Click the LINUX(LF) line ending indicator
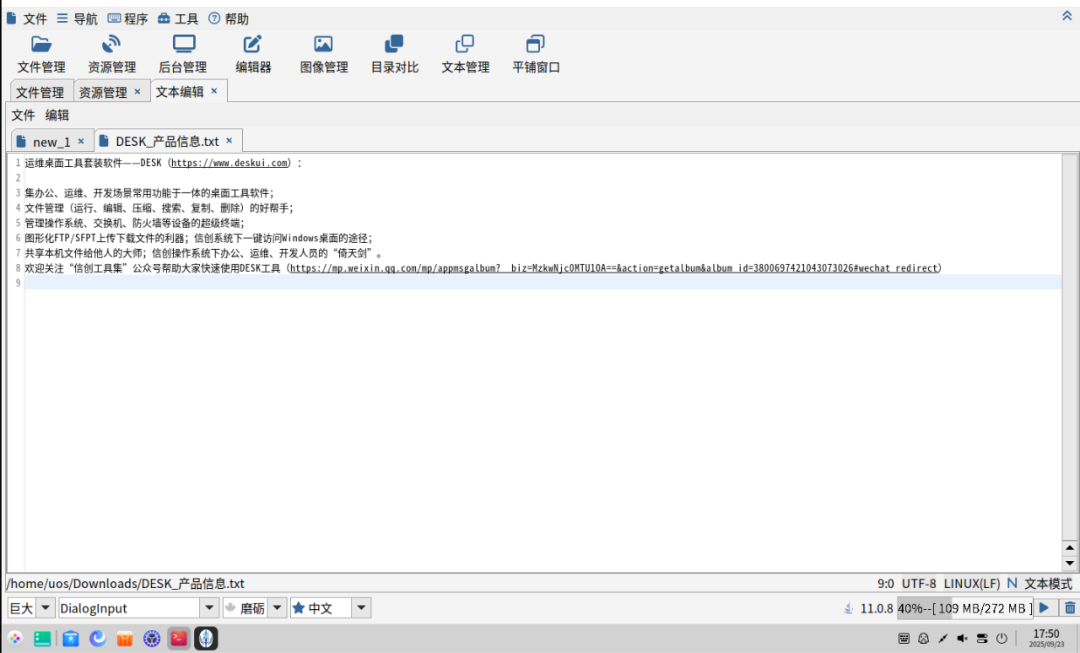 click(972, 583)
